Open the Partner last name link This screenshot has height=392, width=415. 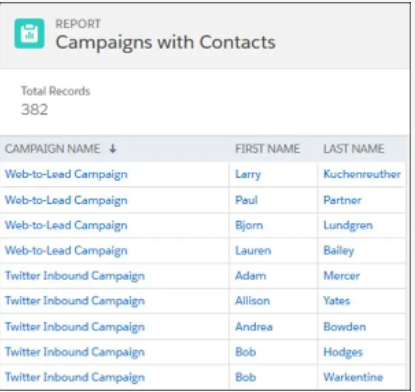[342, 200]
